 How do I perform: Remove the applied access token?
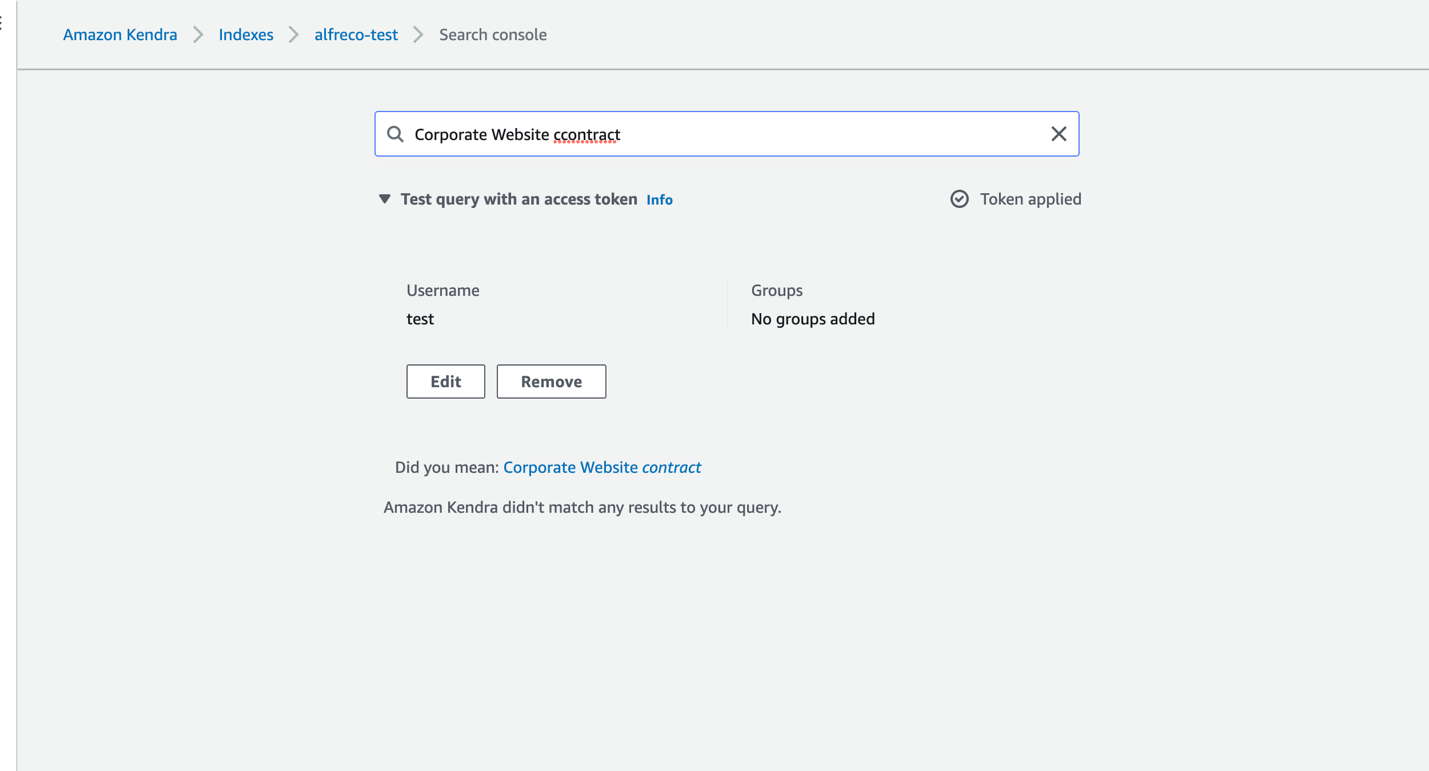(x=551, y=381)
